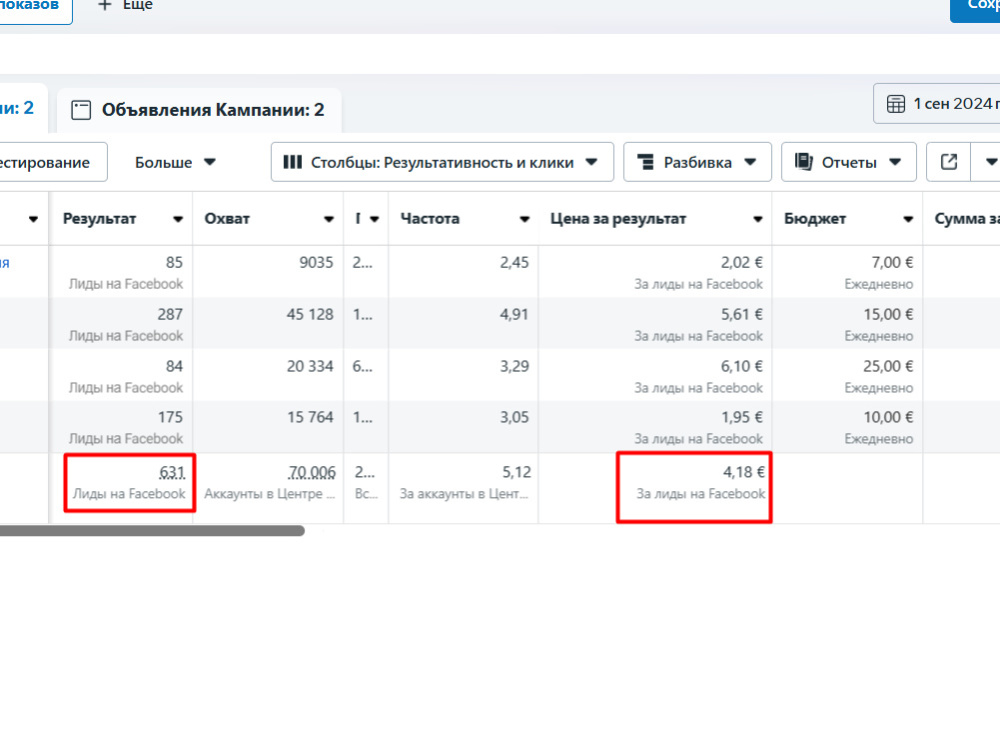This screenshot has height=749, width=1000.
Task: Open the Отчеты dropdown
Action: [848, 162]
